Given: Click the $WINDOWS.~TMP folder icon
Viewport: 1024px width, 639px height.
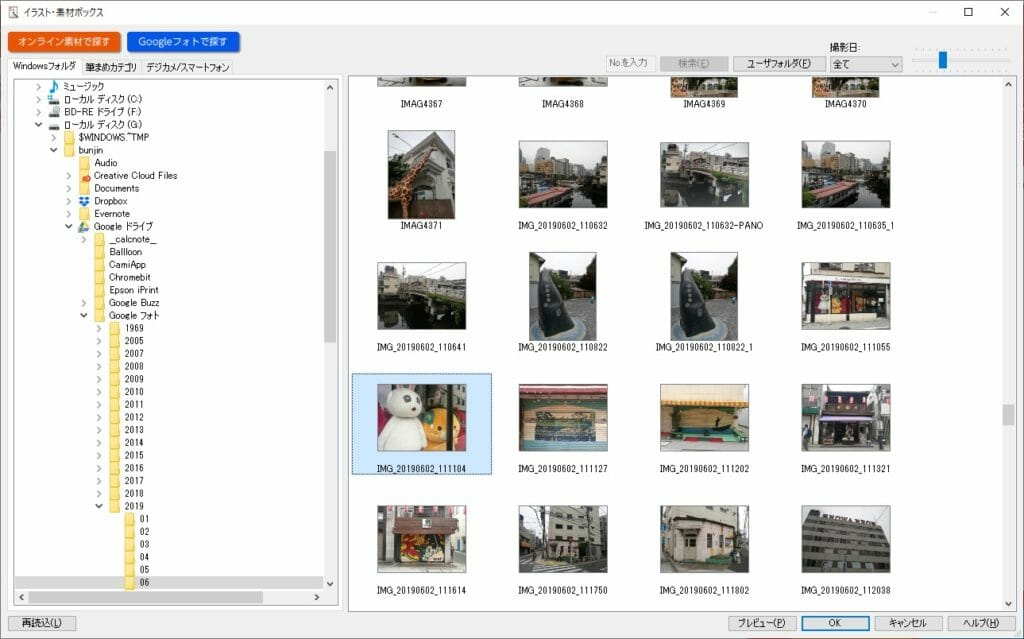Looking at the screenshot, I should point(69,137).
